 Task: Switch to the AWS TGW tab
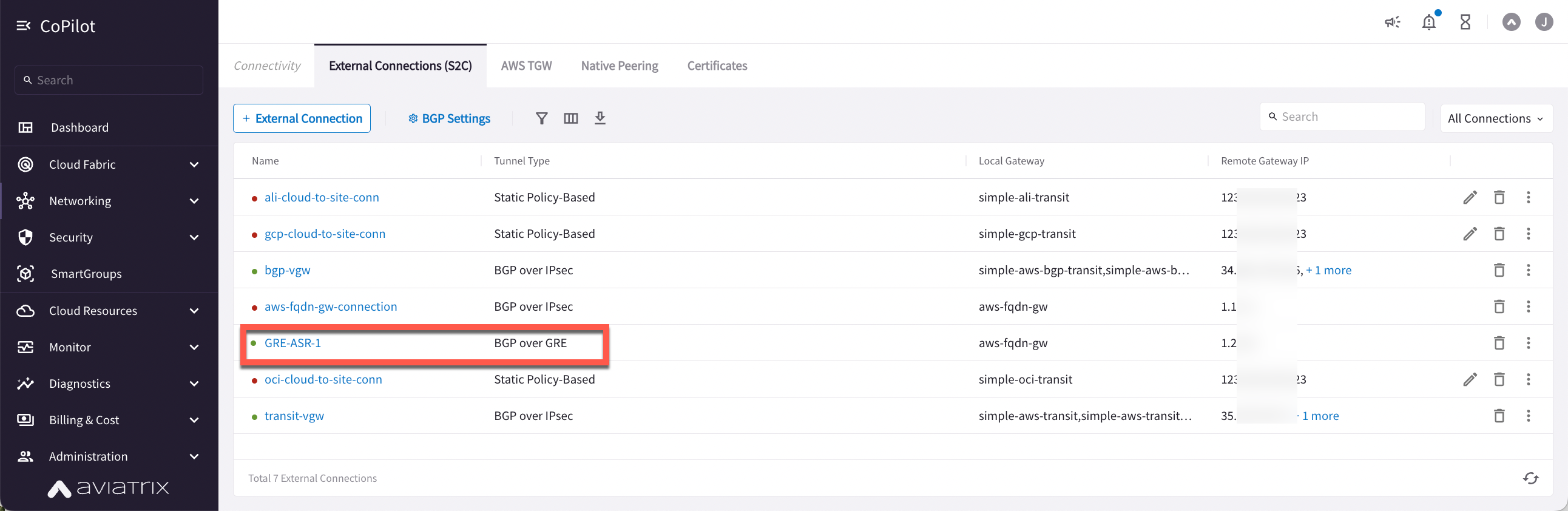coord(526,66)
